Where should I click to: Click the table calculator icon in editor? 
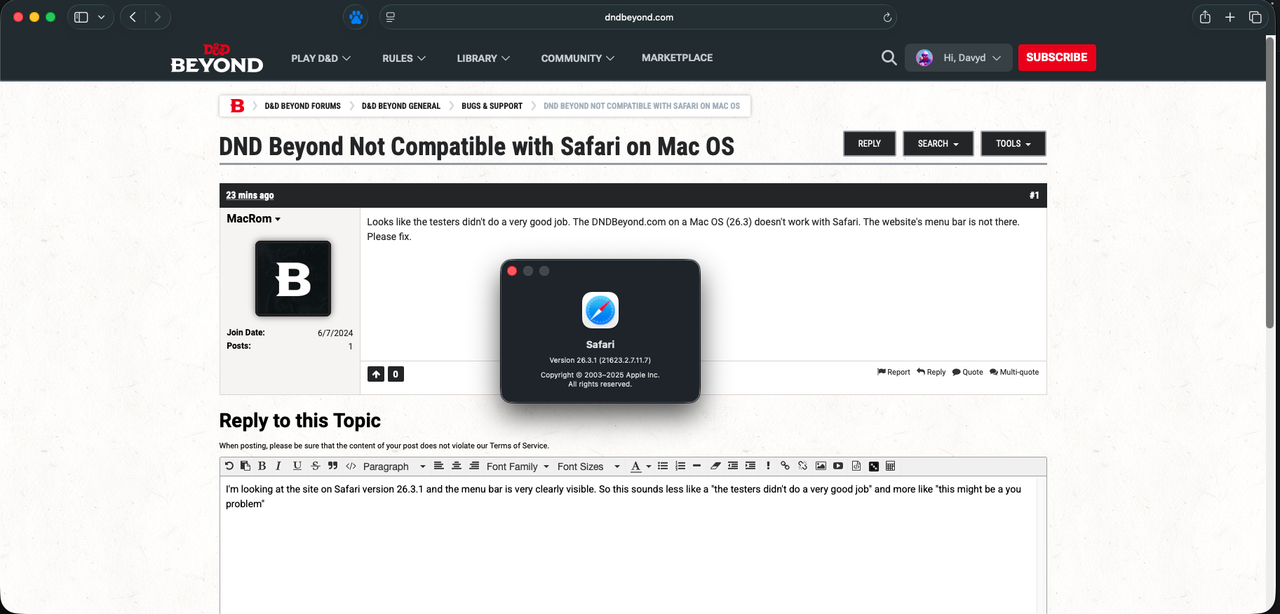(x=890, y=466)
